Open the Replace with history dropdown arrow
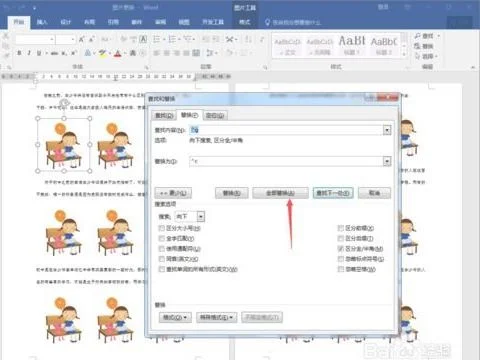 pos(387,161)
